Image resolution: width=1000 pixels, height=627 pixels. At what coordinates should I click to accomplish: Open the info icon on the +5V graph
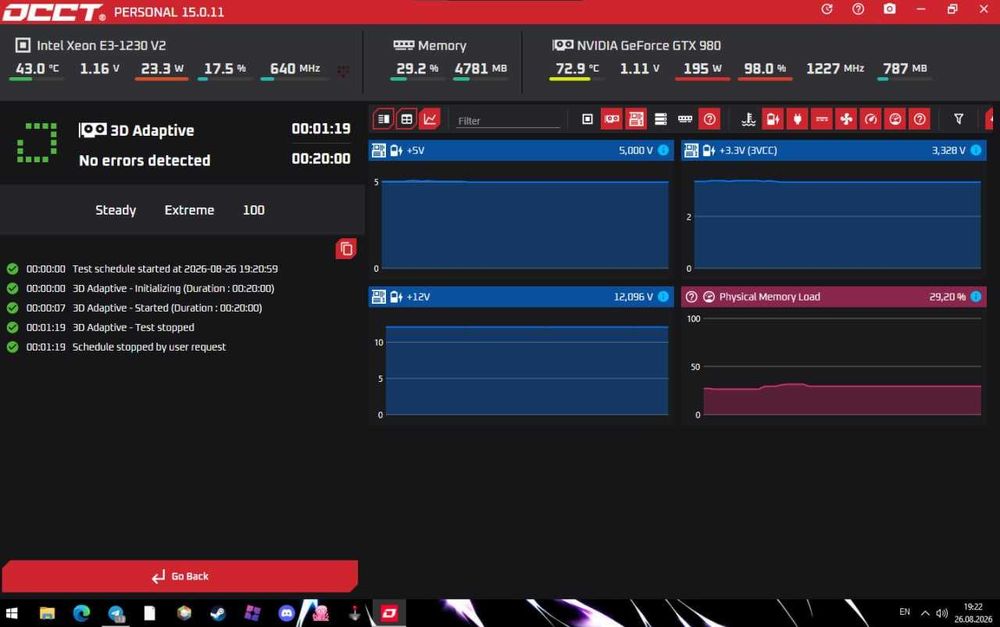click(663, 151)
